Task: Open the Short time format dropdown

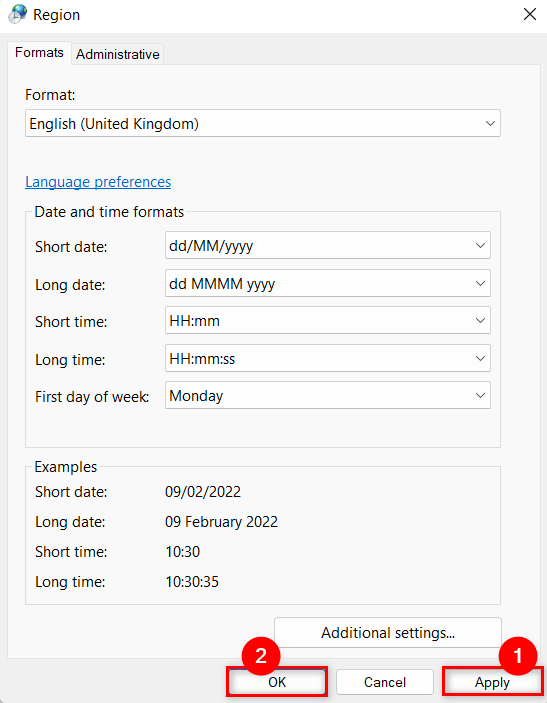Action: coord(328,321)
